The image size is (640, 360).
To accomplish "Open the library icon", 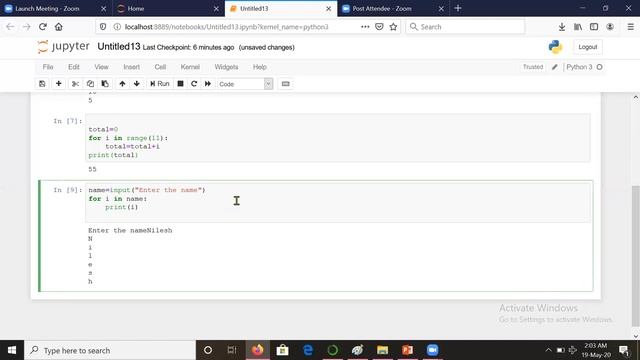I will (x=578, y=27).
